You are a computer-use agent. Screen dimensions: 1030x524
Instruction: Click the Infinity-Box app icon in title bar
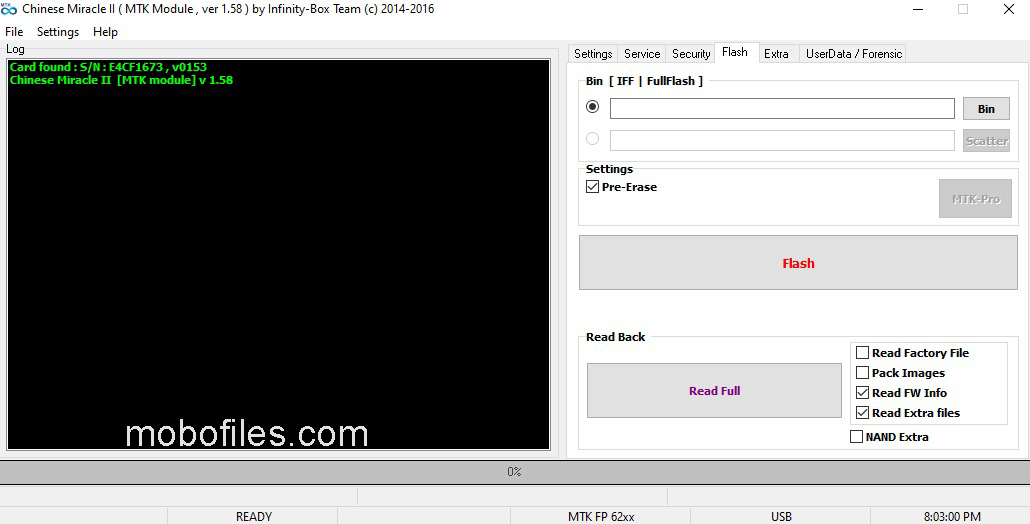(9, 9)
